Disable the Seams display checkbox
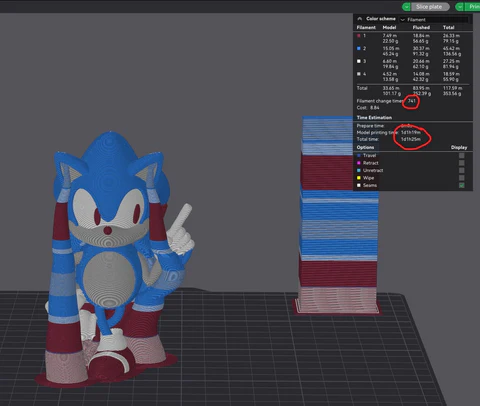480x406 pixels. pyautogui.click(x=462, y=185)
